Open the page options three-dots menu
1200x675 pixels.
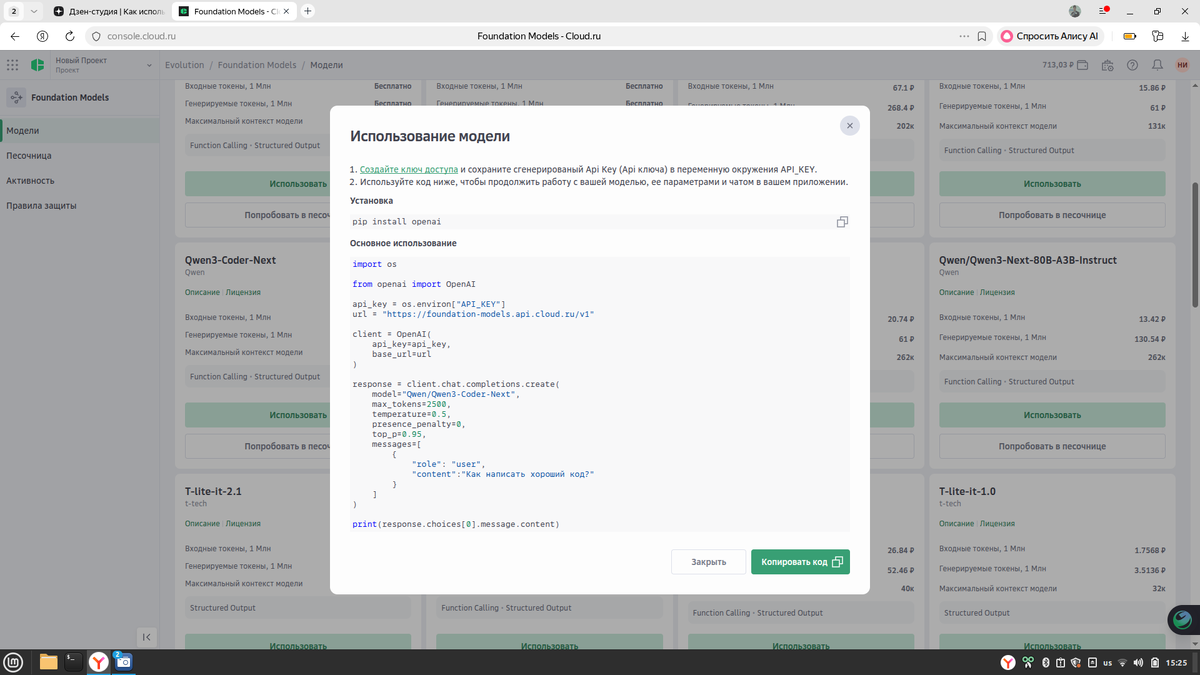(964, 36)
